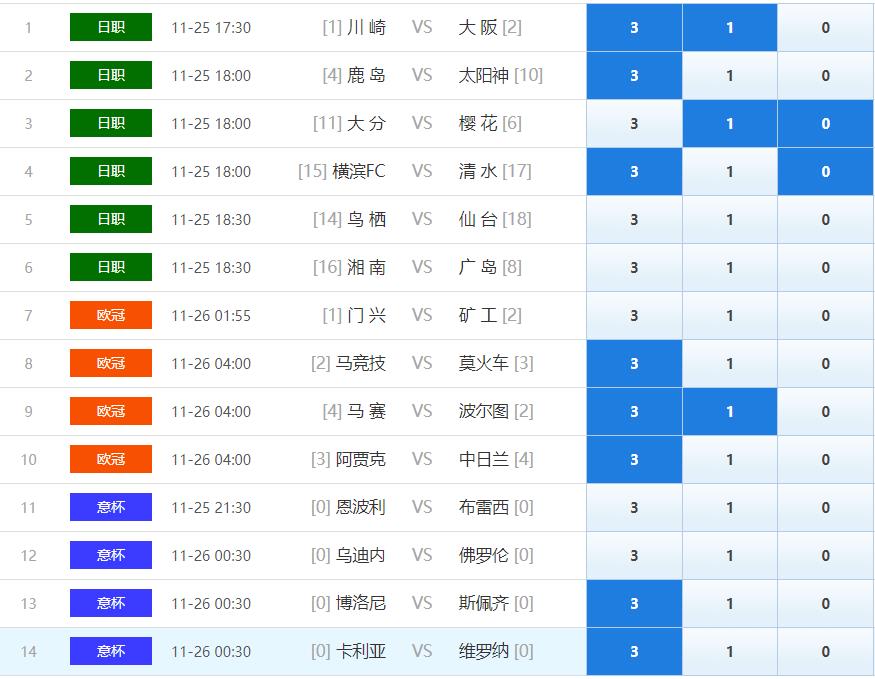Open home team 阿贾克
This screenshot has height=679, width=875.
coord(360,459)
